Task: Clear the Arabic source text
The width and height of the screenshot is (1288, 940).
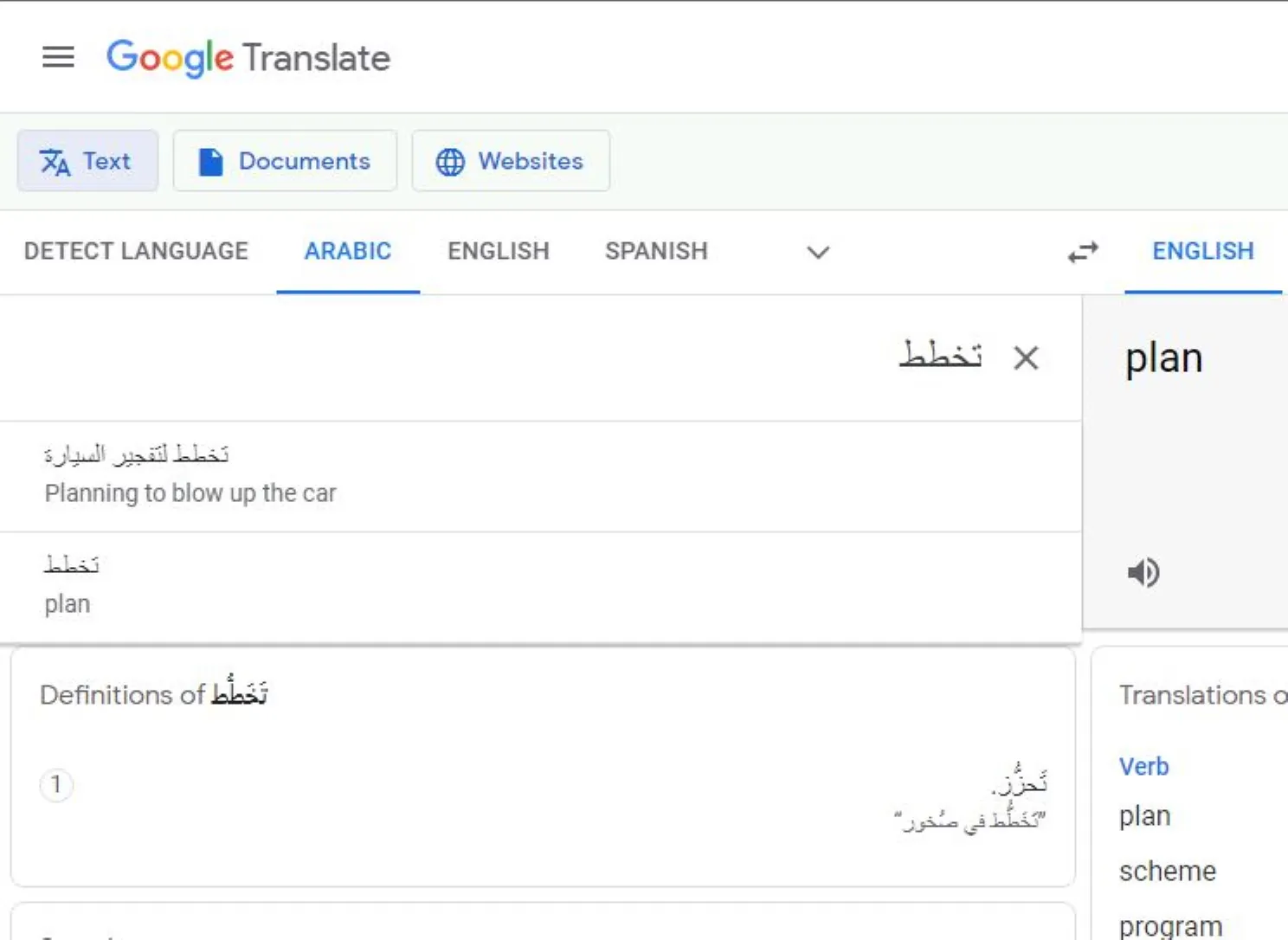Action: (x=1026, y=357)
